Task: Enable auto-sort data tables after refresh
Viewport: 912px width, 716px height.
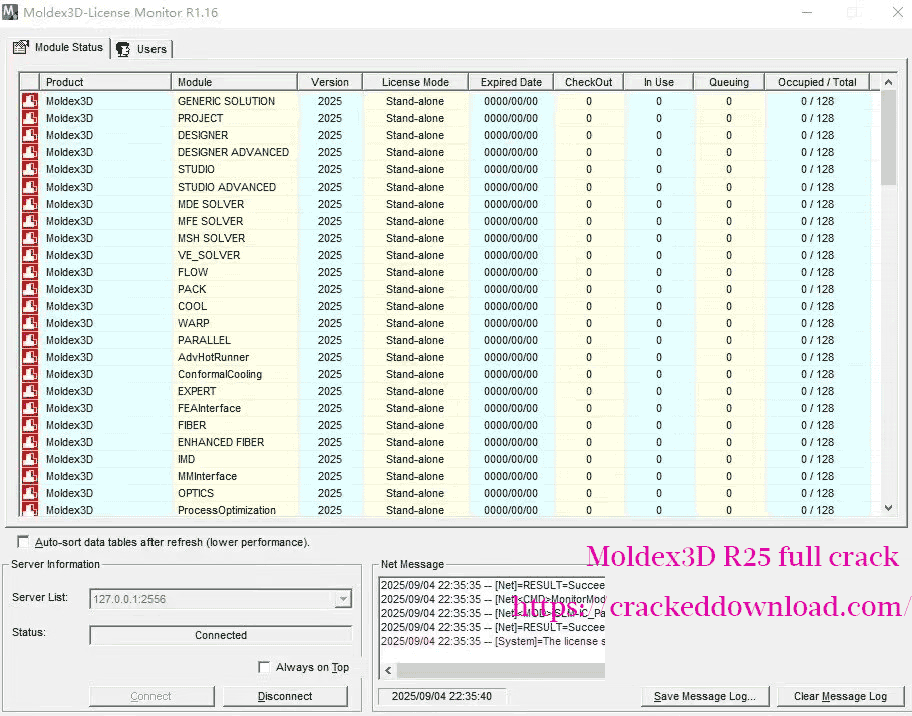Action: 22,540
